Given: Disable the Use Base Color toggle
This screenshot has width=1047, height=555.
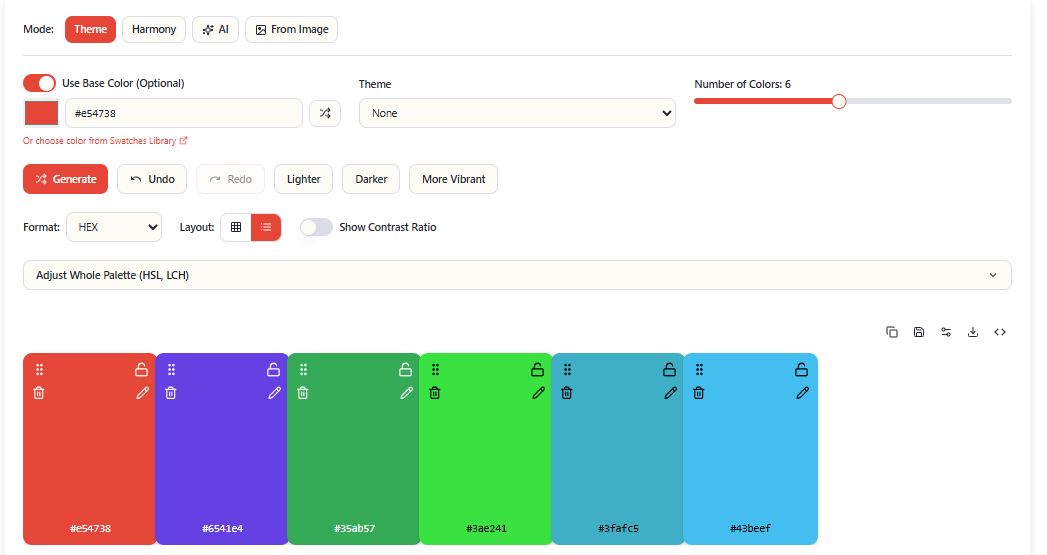Looking at the screenshot, I should pos(39,83).
